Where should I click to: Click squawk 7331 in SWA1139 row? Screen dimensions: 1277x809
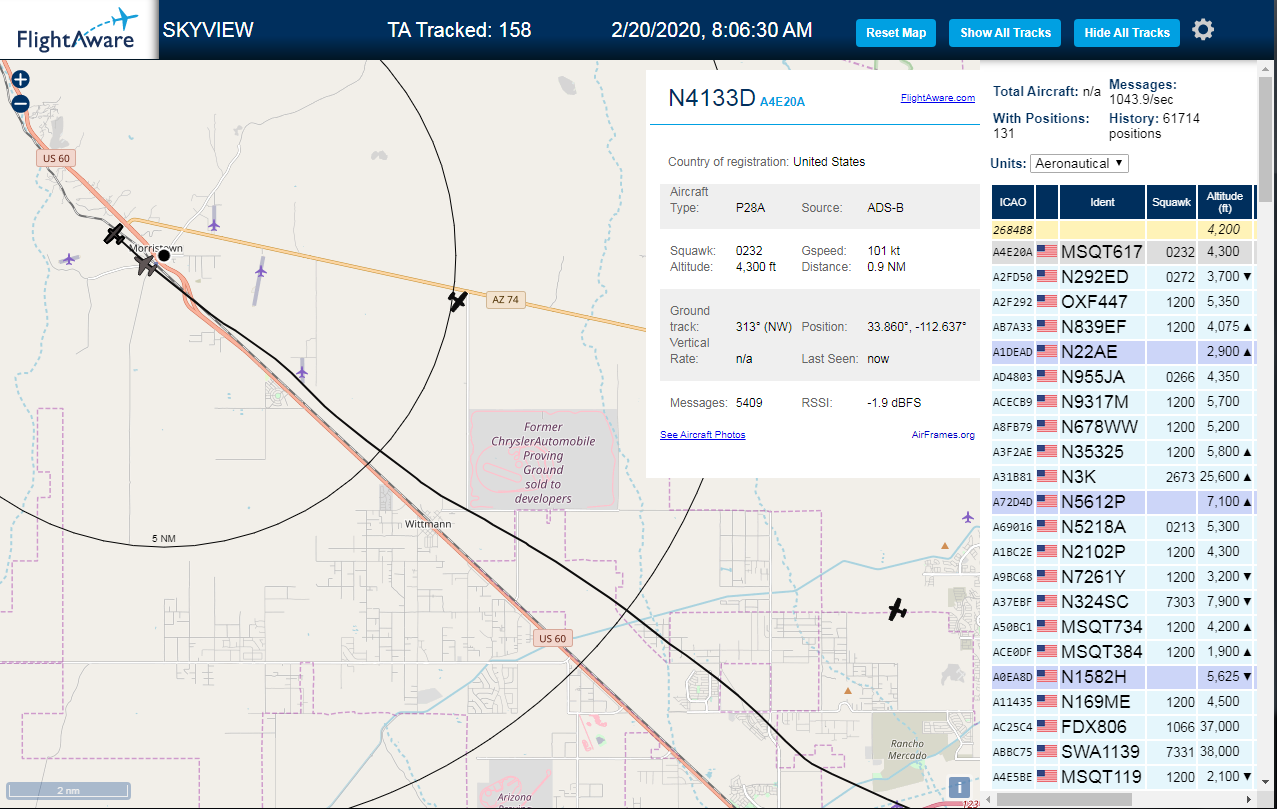pyautogui.click(x=1180, y=752)
